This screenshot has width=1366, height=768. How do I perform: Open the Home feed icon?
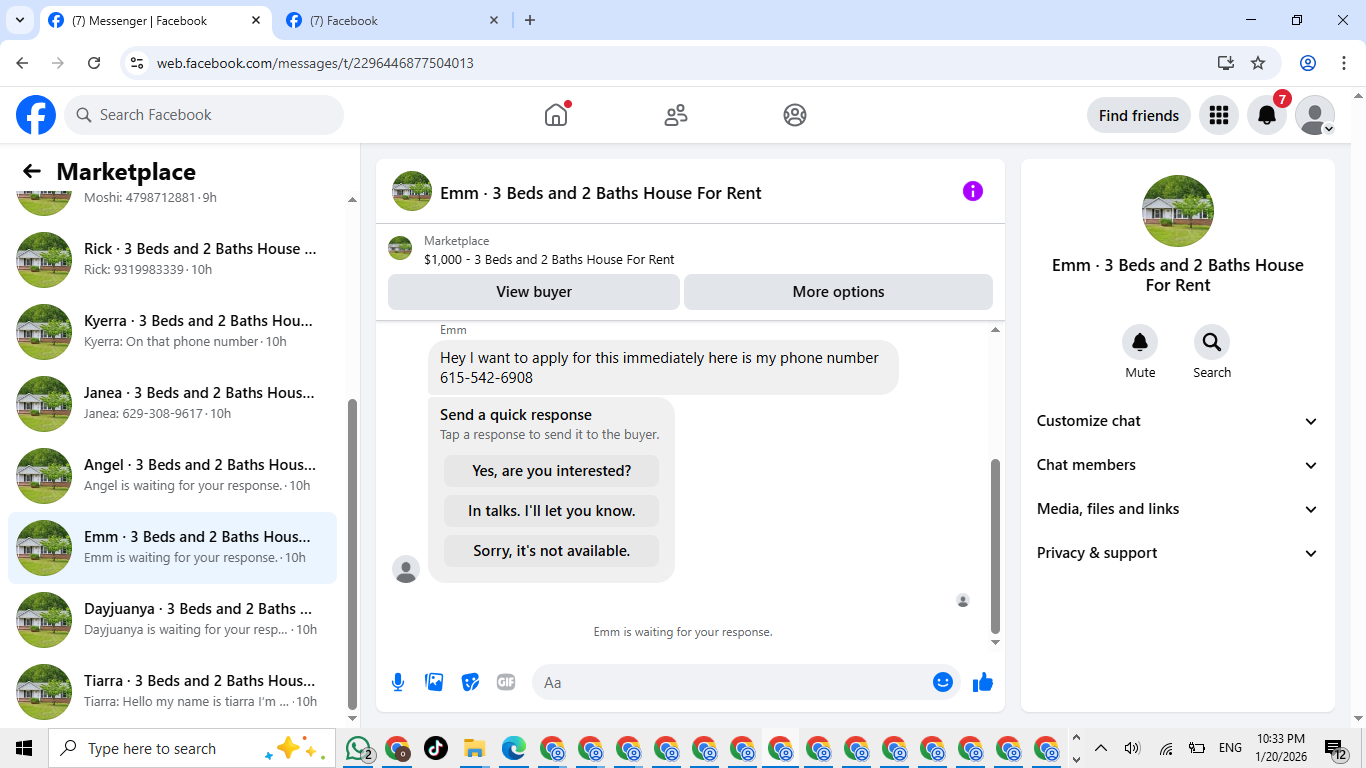point(556,115)
